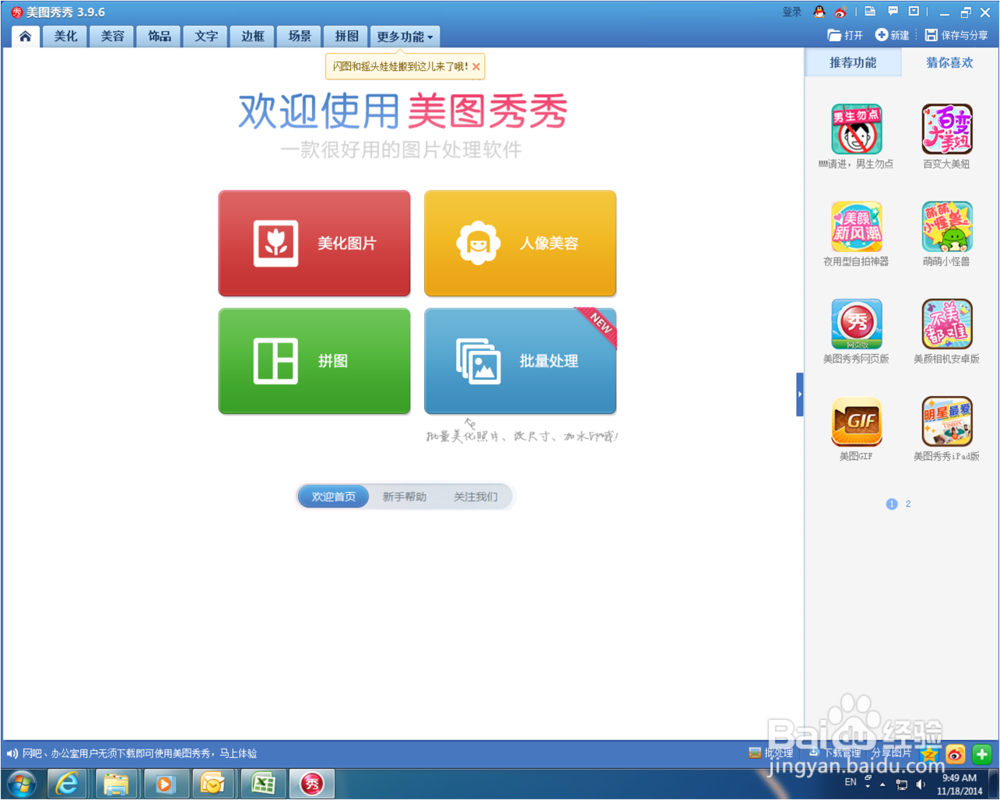This screenshot has height=800, width=1000.
Task: Go to the home tab icon
Action: pos(26,36)
